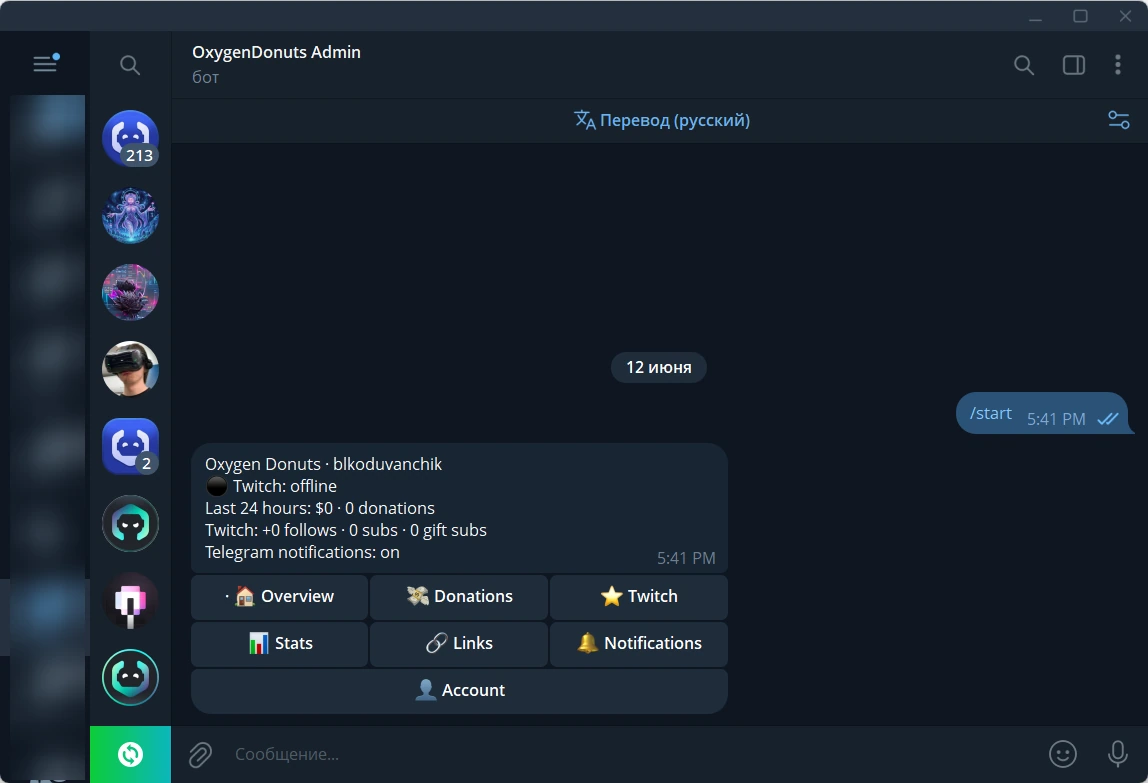Image resolution: width=1148 pixels, height=783 pixels.
Task: Open the bot chat with 2 unread
Action: [x=130, y=446]
